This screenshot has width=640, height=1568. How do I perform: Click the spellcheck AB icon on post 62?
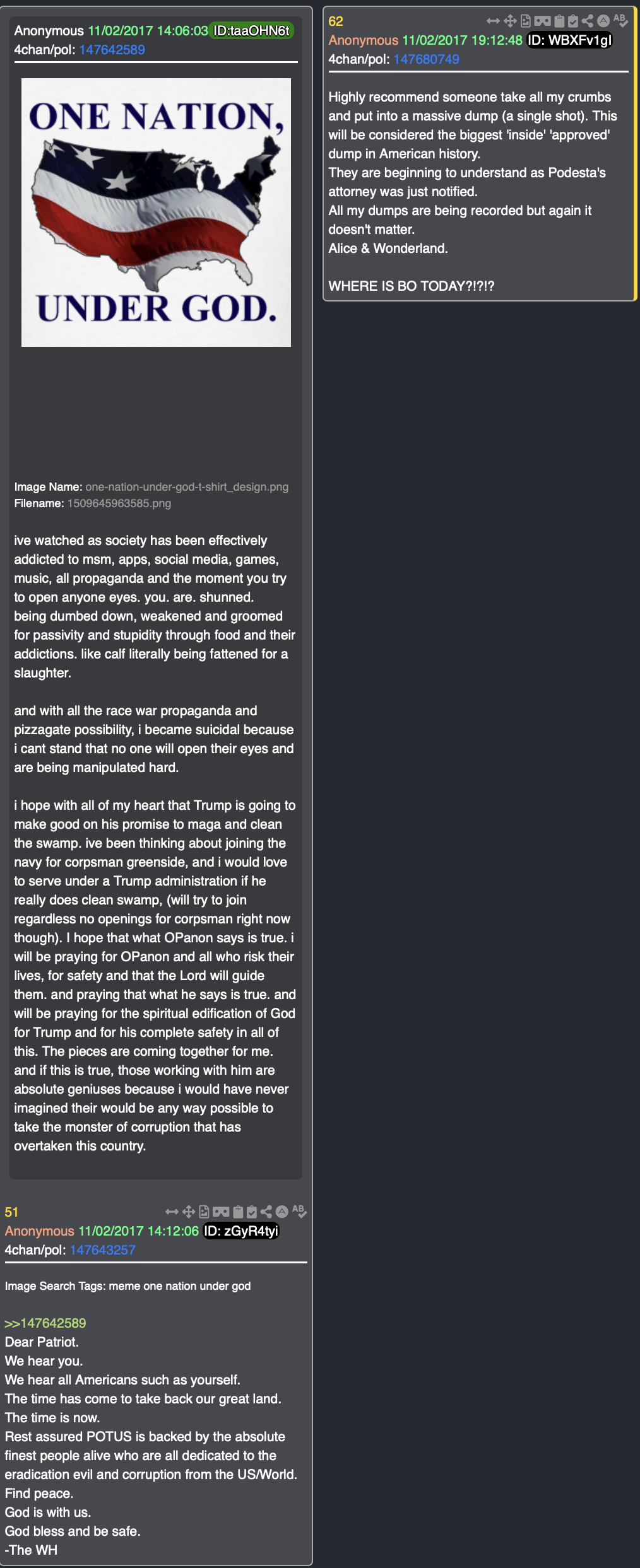coord(620,21)
